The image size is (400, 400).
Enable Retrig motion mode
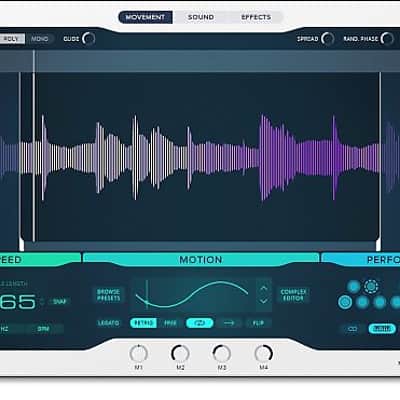point(143,323)
